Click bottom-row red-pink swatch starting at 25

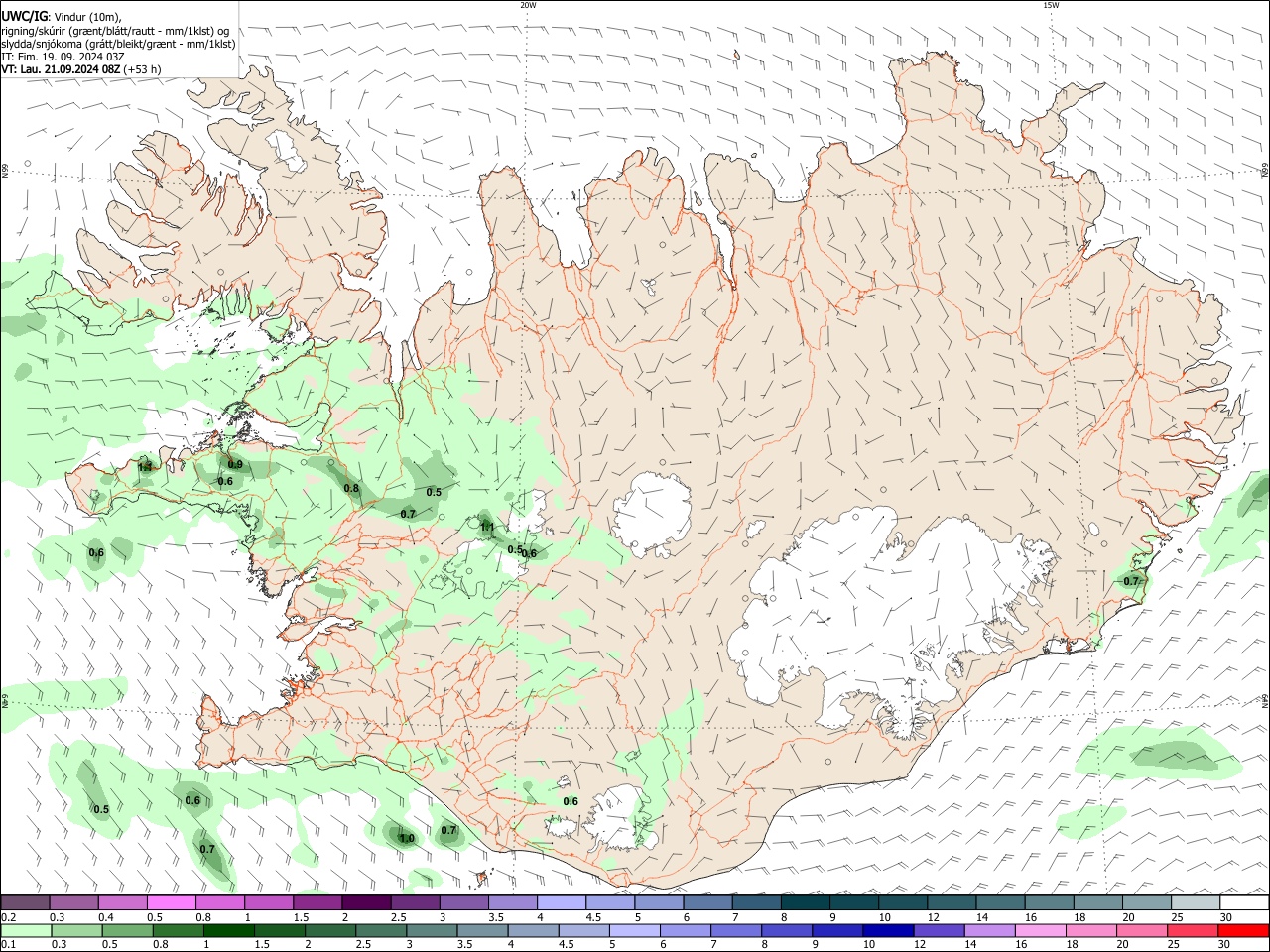1193,930
